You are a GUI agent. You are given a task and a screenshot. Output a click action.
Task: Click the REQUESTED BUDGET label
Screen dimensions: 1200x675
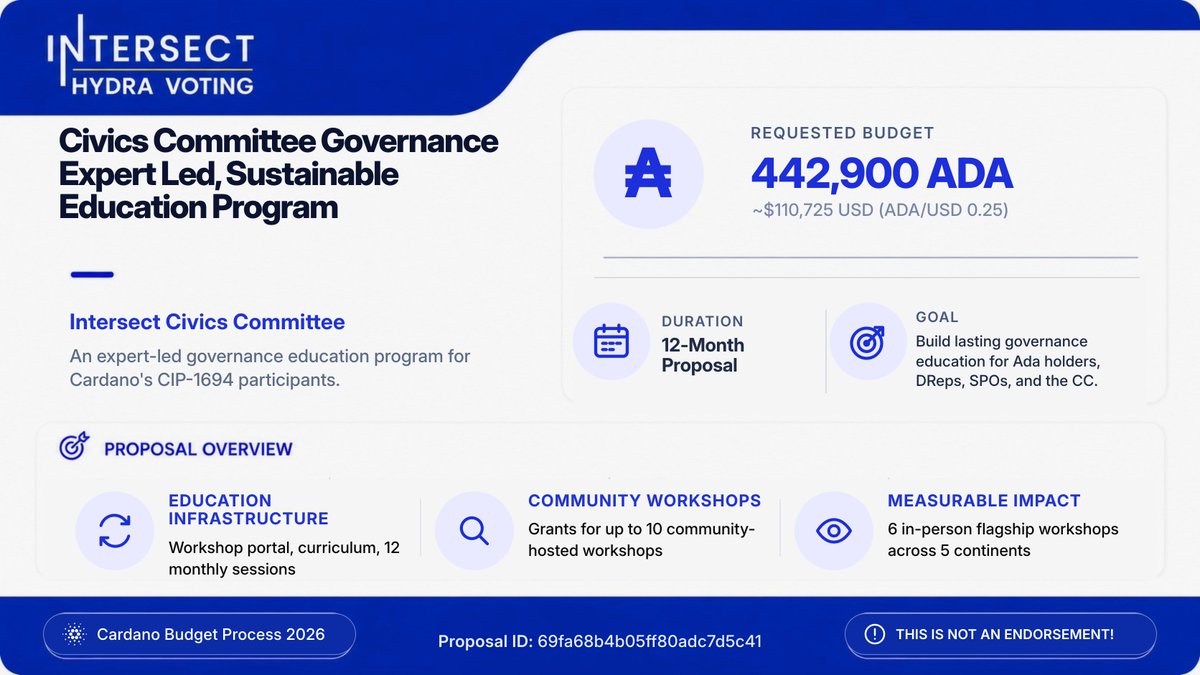pos(842,132)
